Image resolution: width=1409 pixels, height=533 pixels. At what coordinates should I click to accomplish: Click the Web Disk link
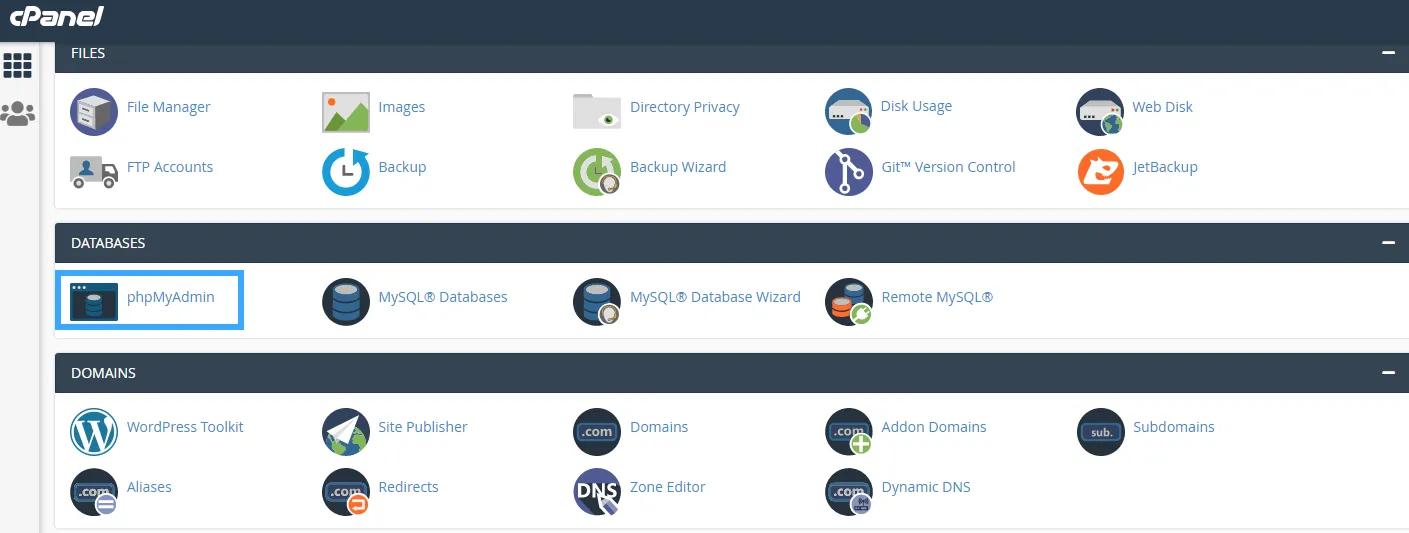(1162, 107)
